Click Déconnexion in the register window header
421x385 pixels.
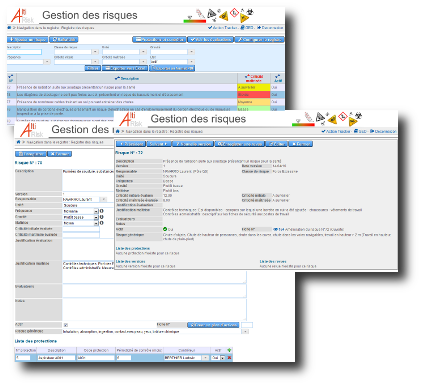[x=270, y=28]
